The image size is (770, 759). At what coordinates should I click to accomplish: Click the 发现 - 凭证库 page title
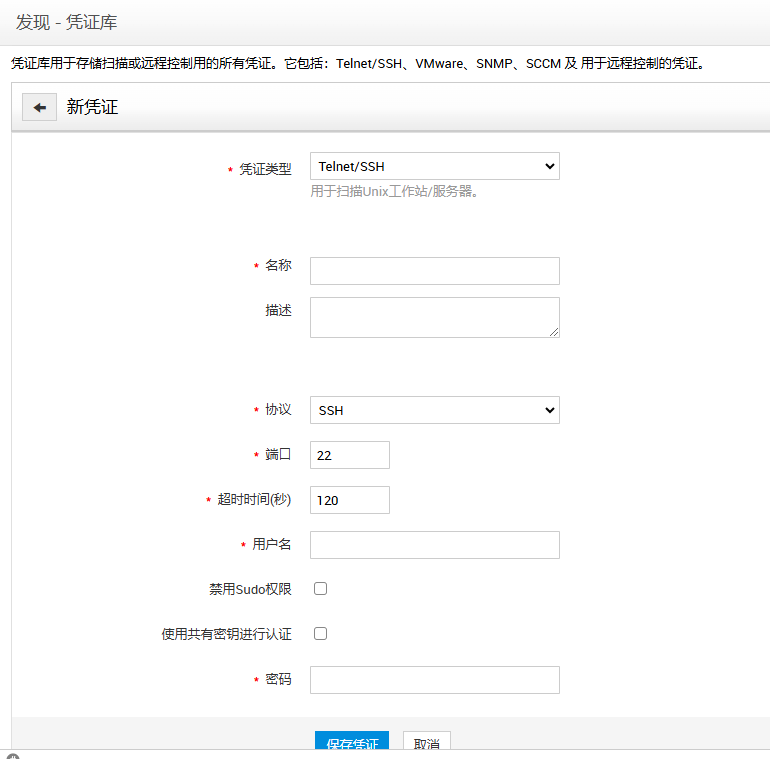pyautogui.click(x=67, y=22)
